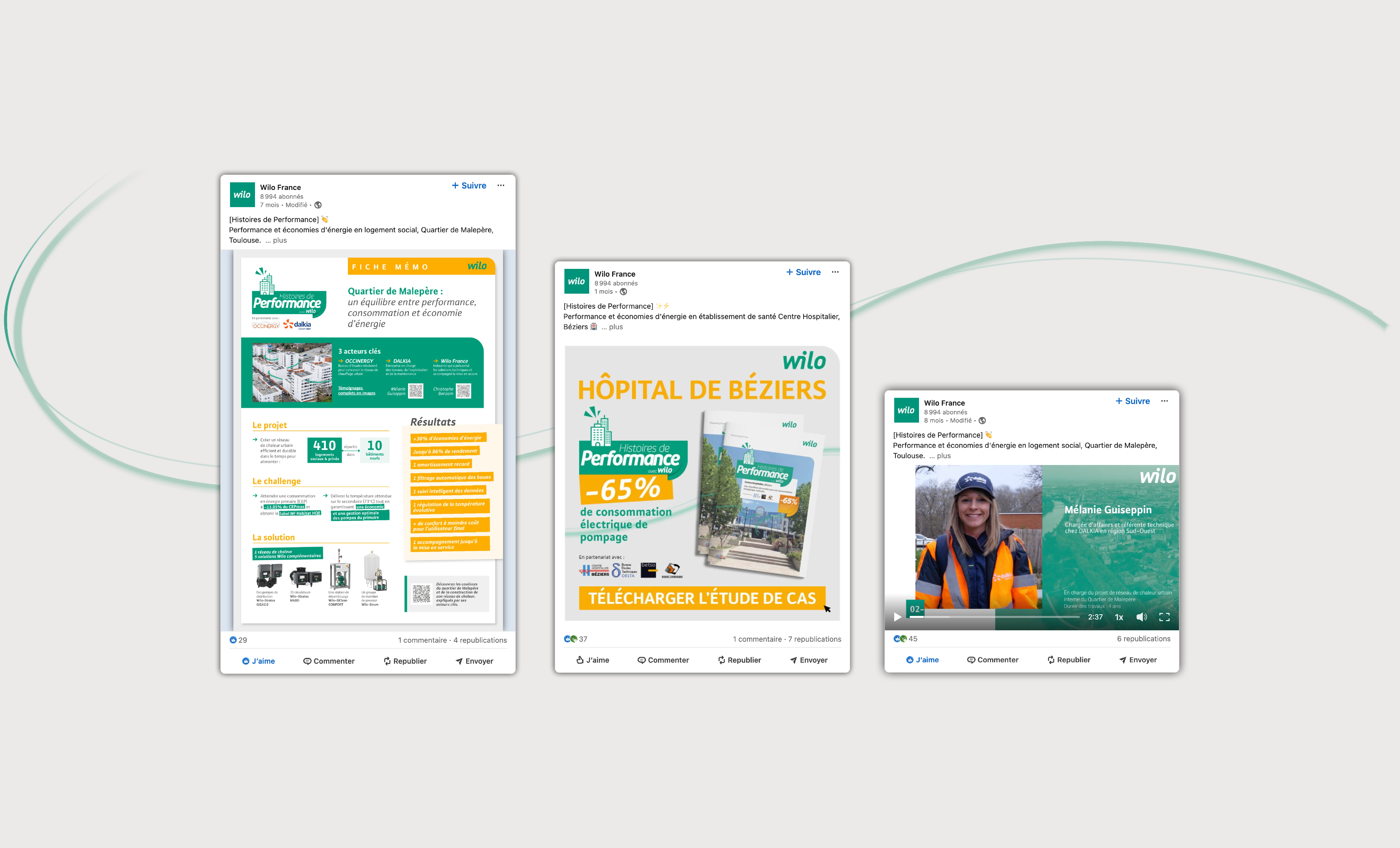
Task: Open the three-dot menu on the Béziers post
Action: (x=835, y=272)
